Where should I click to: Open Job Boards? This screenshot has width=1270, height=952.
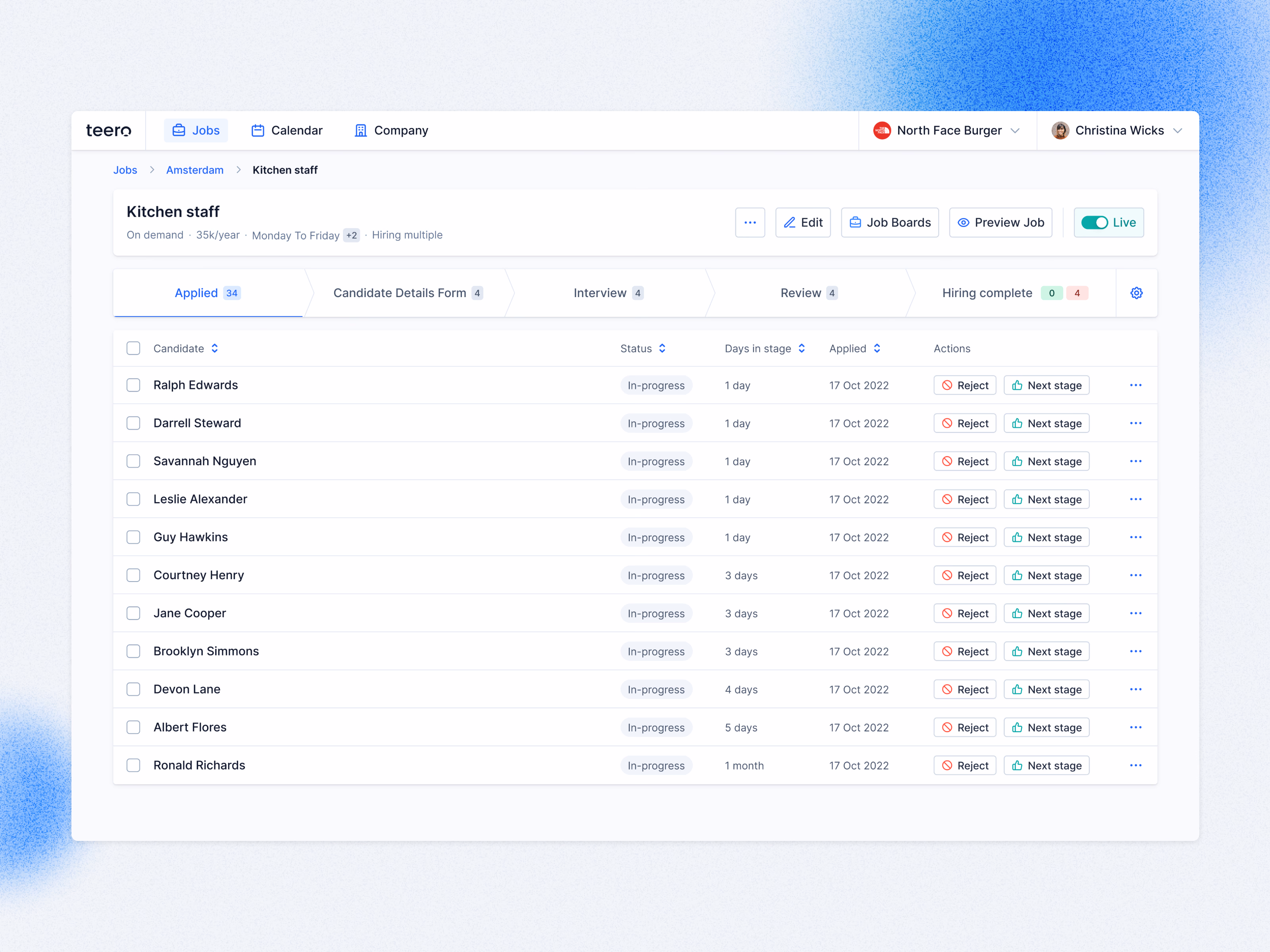point(890,223)
